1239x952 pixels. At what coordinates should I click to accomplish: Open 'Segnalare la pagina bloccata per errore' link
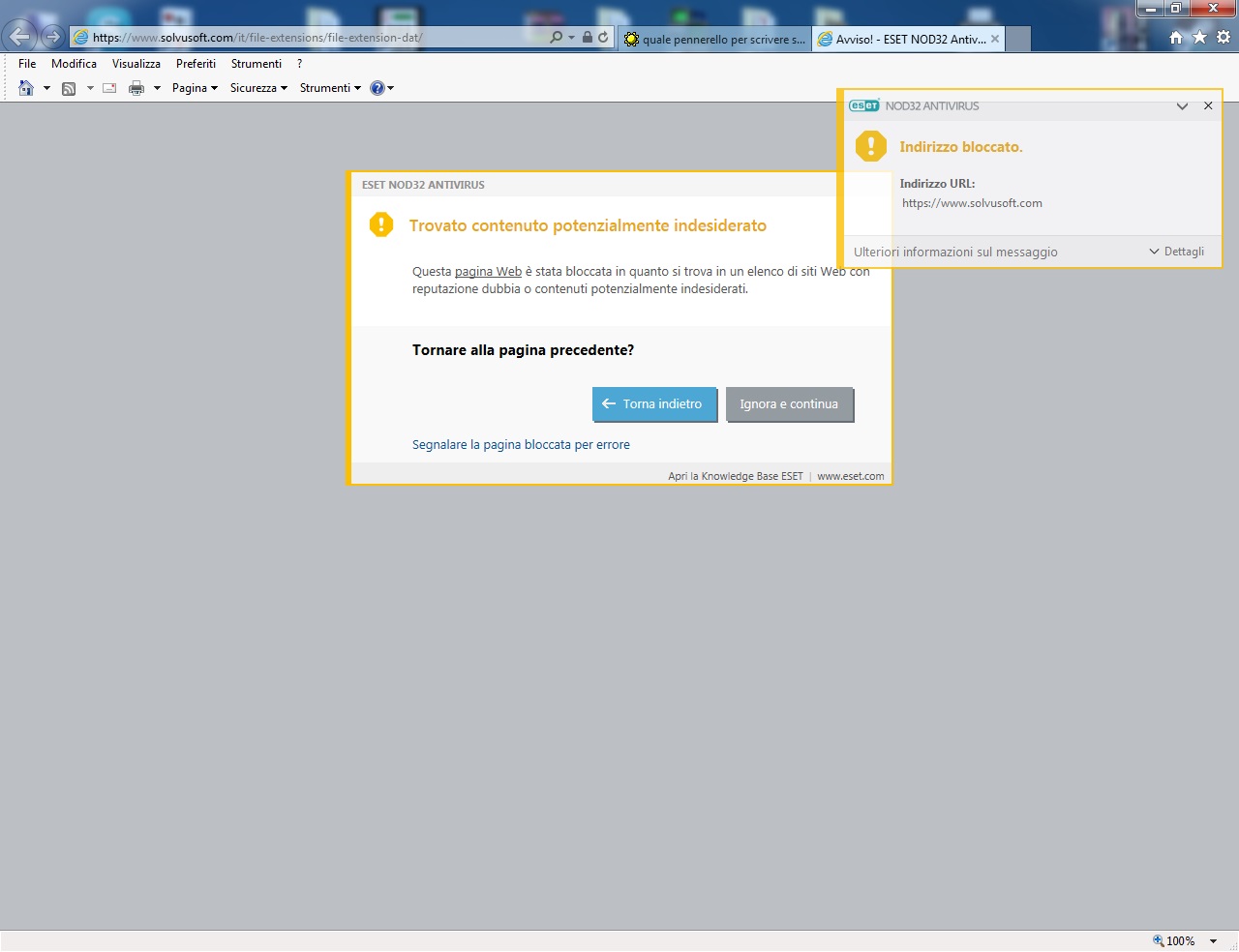tap(521, 445)
